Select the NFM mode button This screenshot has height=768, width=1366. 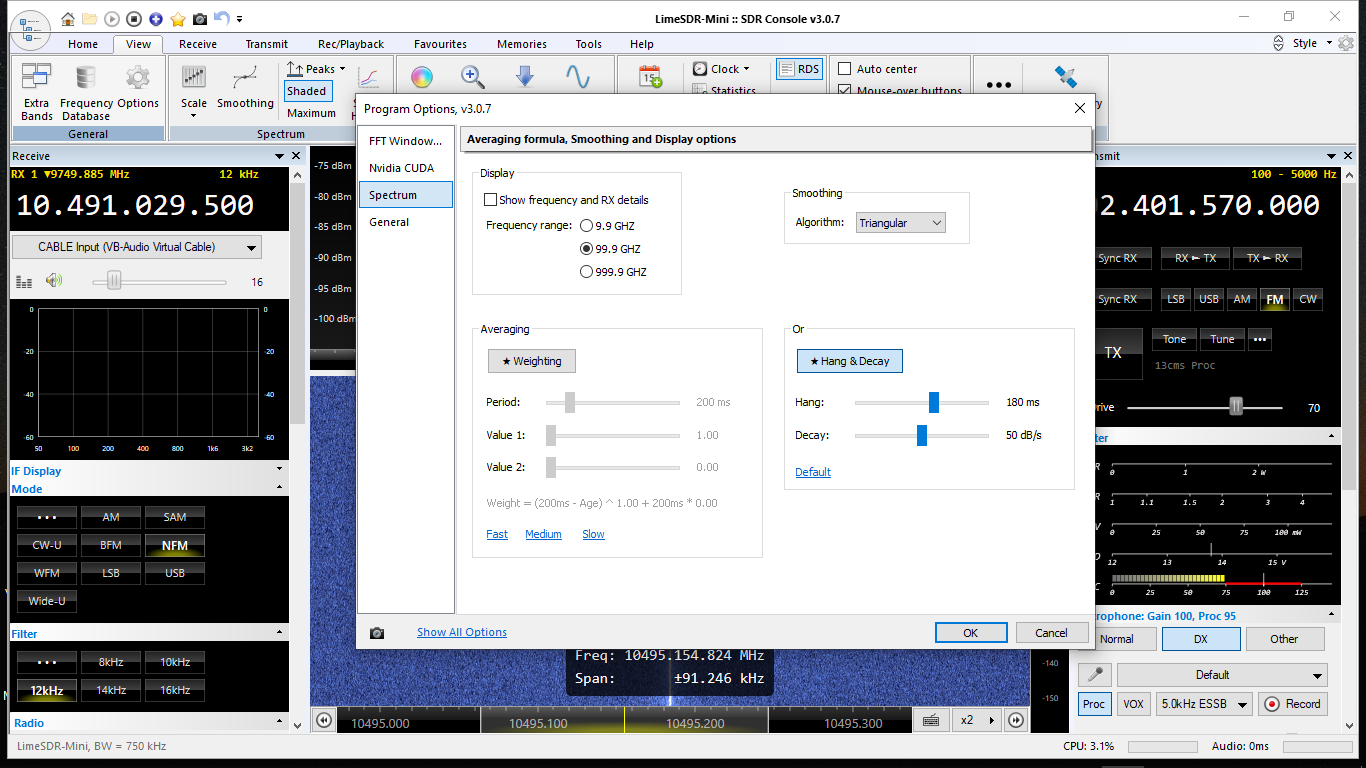pyautogui.click(x=175, y=546)
